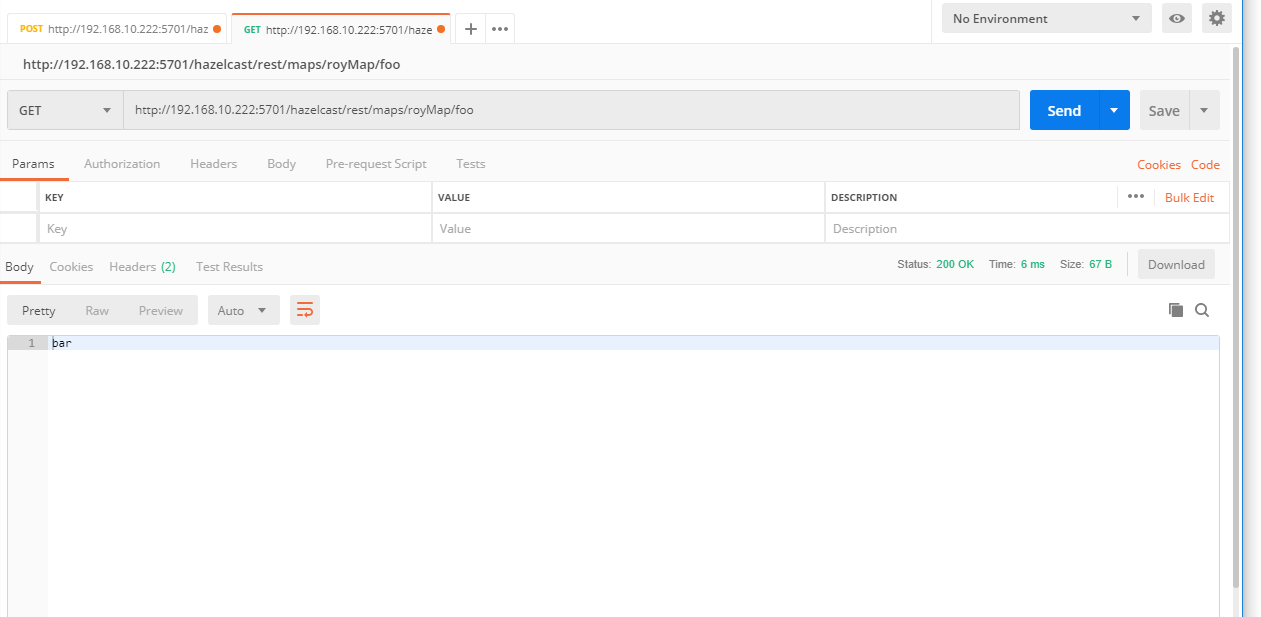
Task: Open the Bulk Edit link
Action: (x=1189, y=198)
